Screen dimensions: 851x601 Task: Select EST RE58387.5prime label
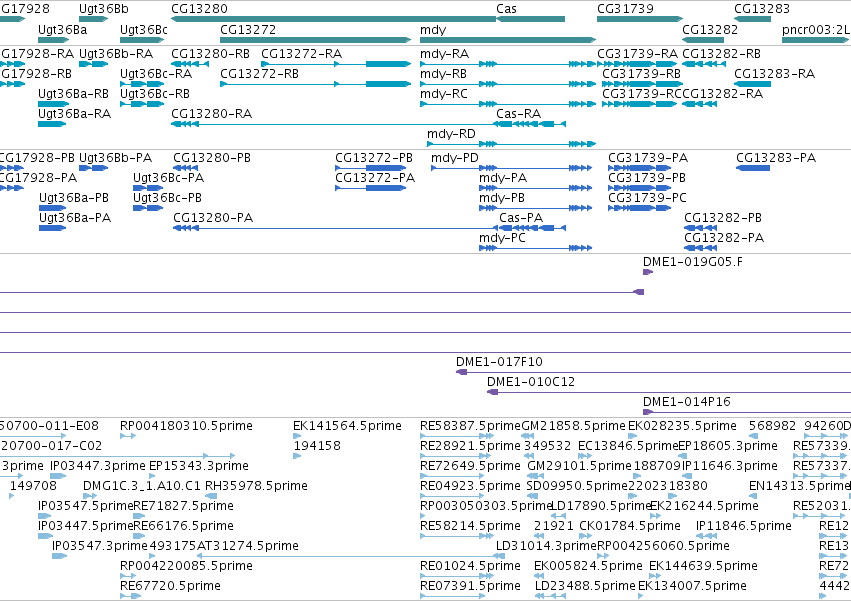(x=470, y=426)
